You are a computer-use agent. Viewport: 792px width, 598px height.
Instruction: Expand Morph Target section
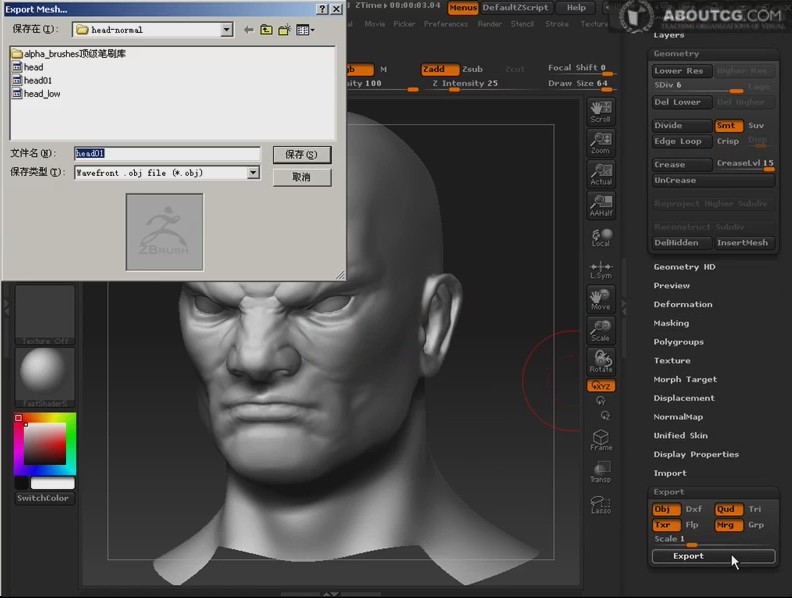tap(685, 379)
